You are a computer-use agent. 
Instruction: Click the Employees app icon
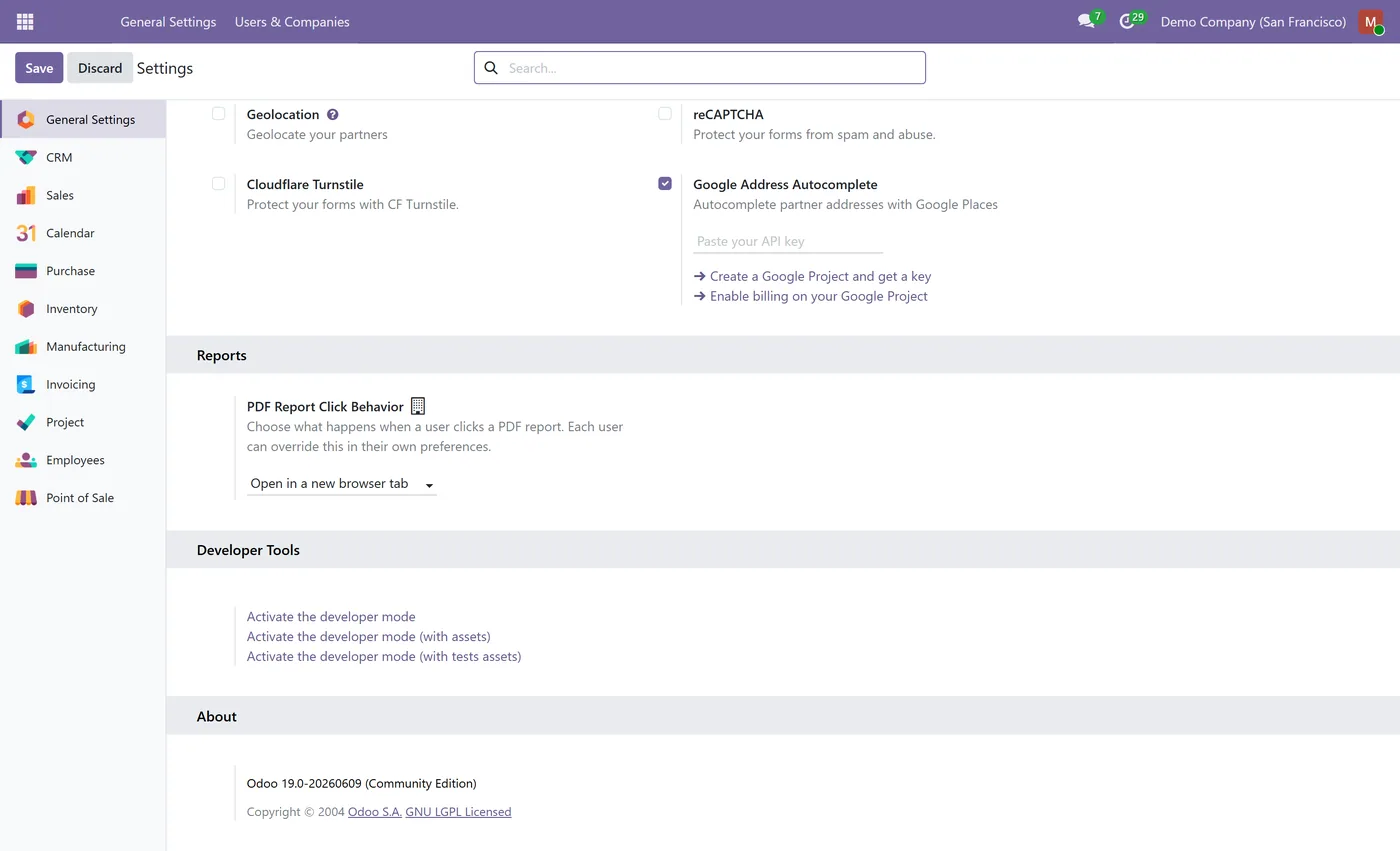[x=26, y=460]
